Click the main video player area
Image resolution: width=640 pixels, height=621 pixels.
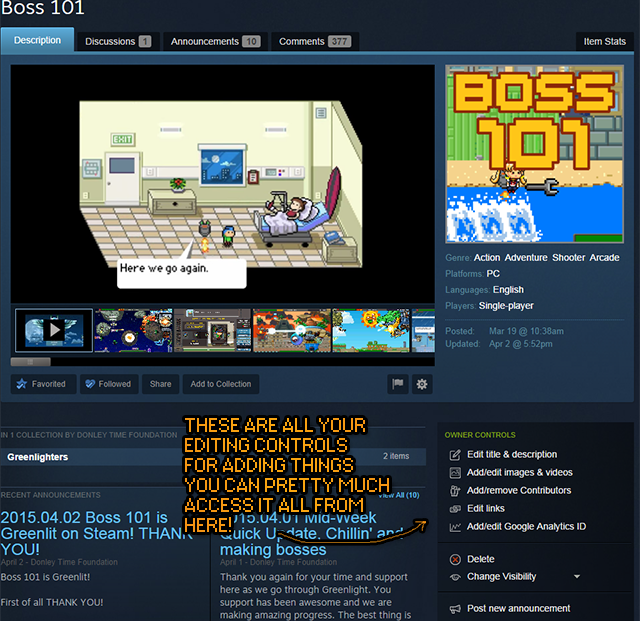point(222,184)
